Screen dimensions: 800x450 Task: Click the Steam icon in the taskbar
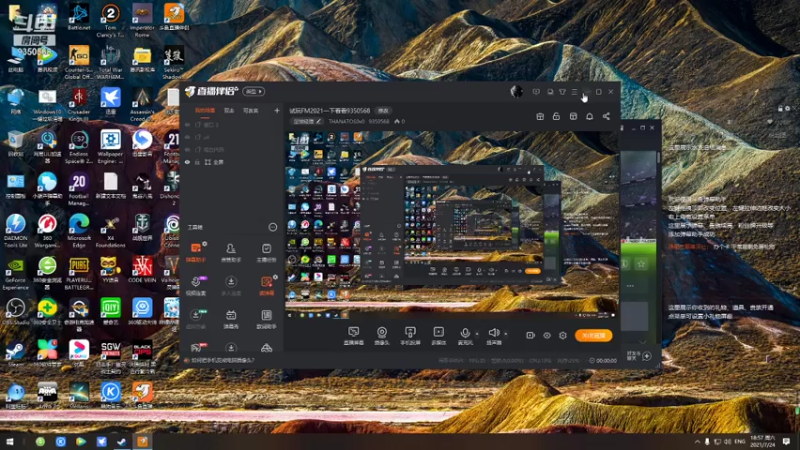pos(121,441)
